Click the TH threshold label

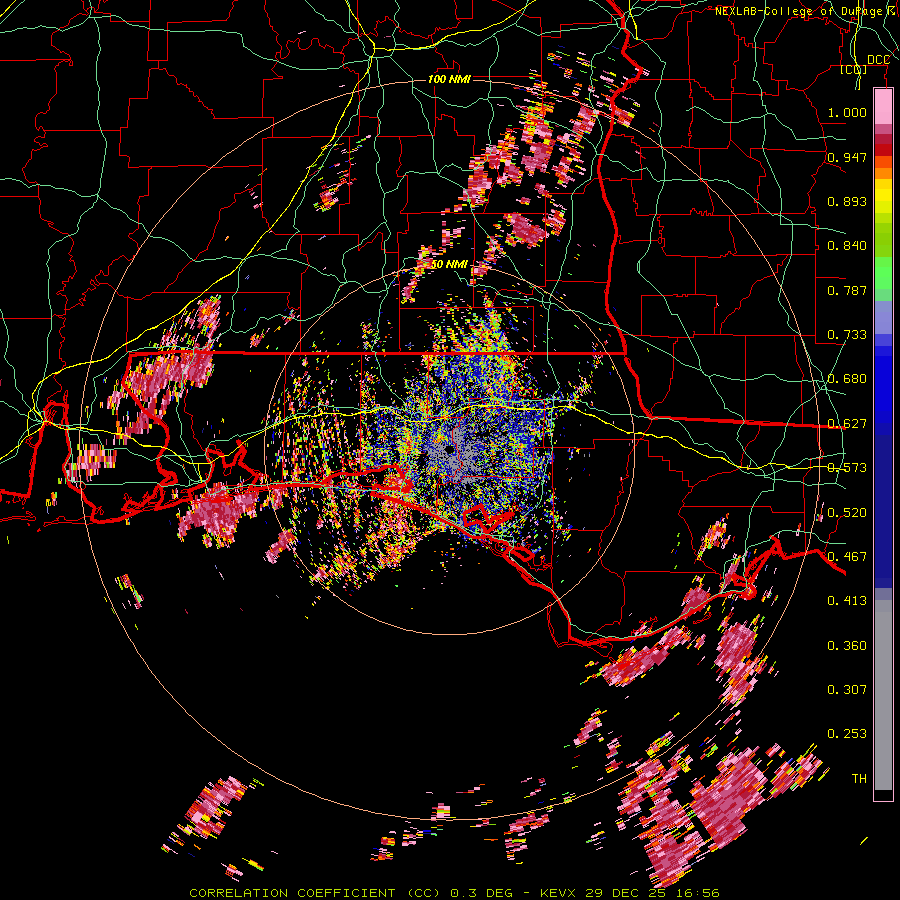point(859,779)
